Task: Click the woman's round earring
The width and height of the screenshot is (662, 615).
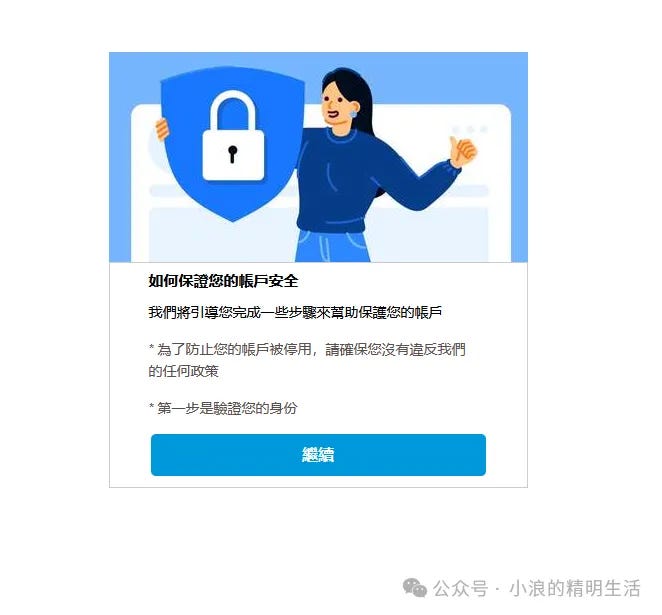Action: [x=353, y=114]
